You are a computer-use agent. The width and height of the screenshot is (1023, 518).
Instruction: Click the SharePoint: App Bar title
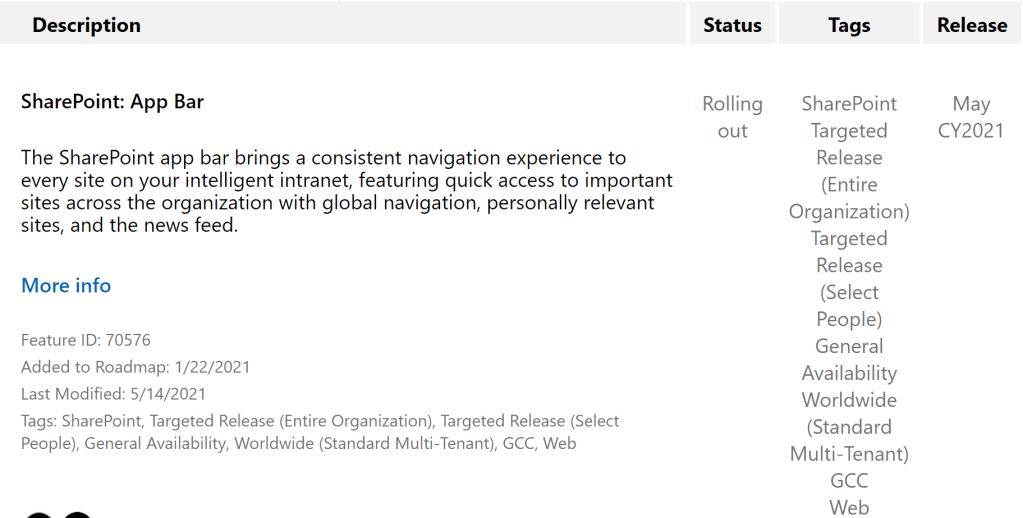(112, 102)
